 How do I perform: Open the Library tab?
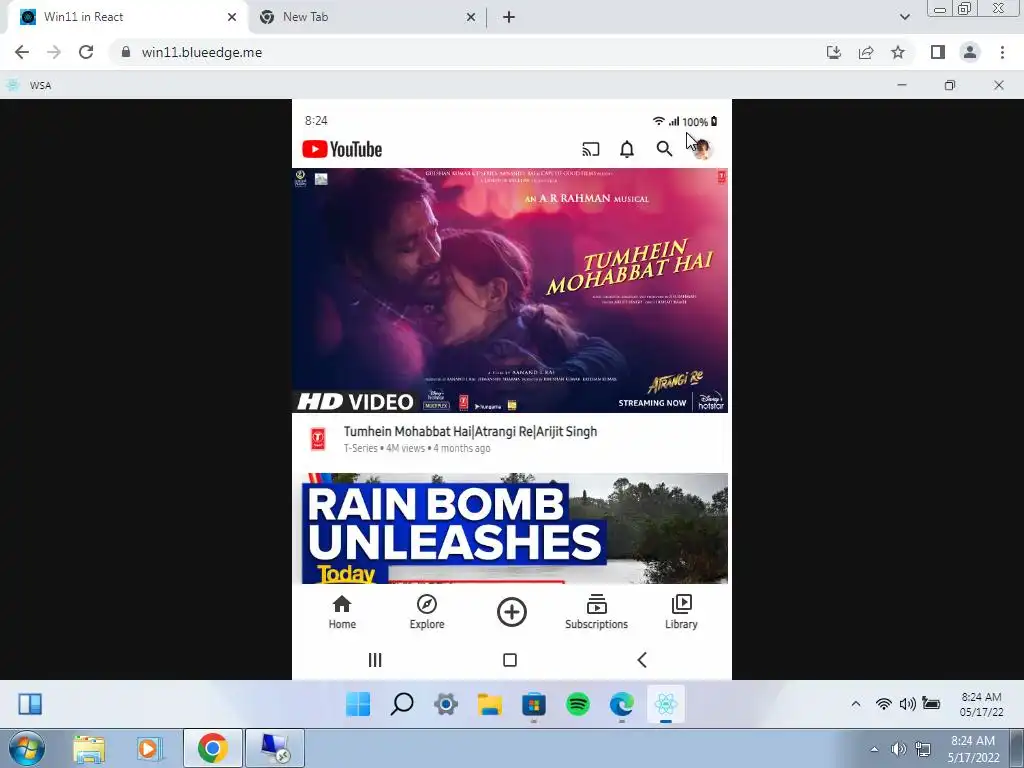(x=681, y=612)
